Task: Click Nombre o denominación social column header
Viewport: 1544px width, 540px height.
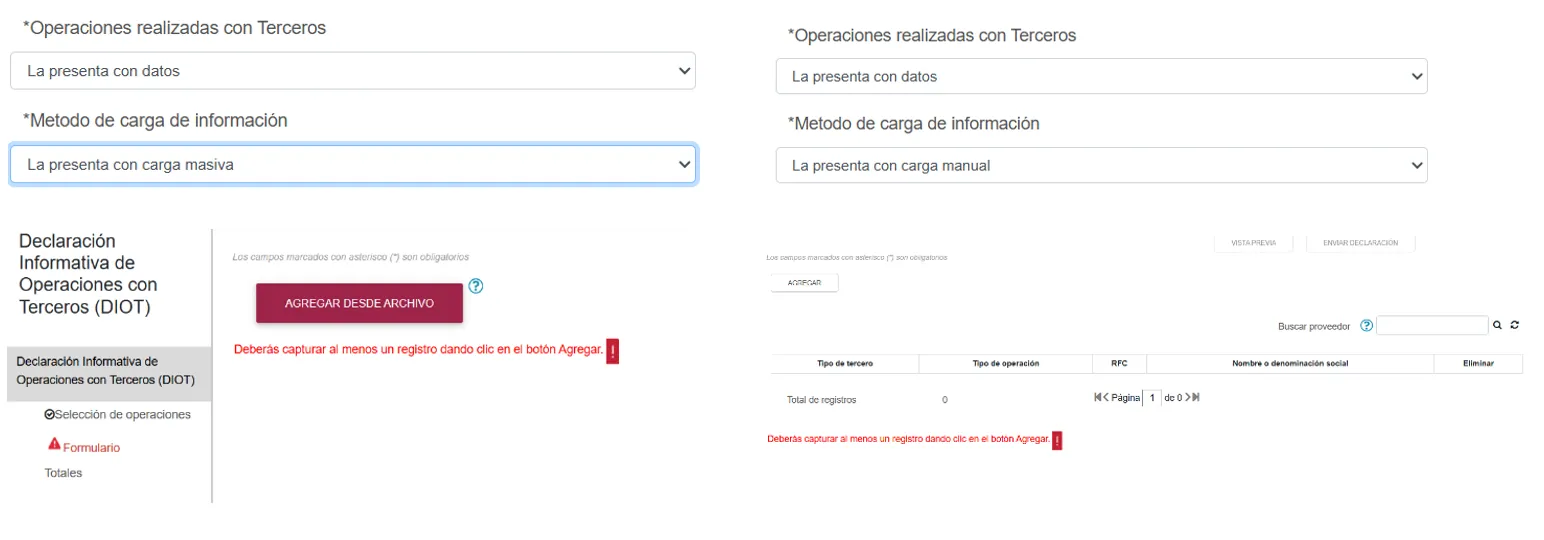Action: coord(1290,363)
